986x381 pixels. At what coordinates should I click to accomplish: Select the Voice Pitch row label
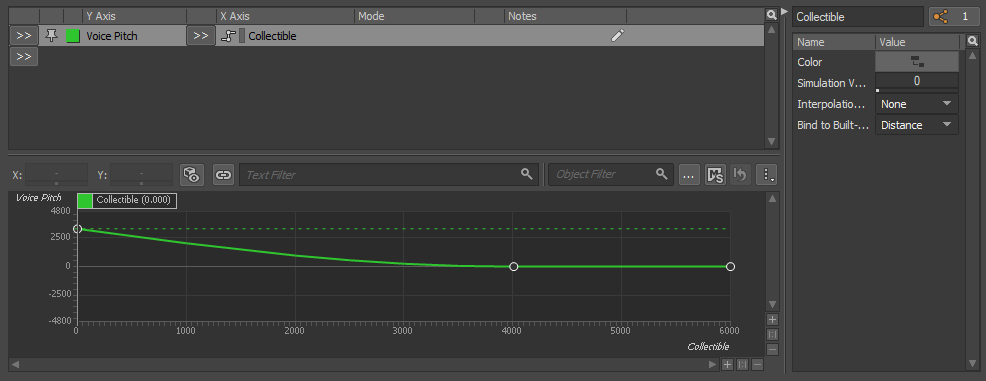(x=112, y=36)
